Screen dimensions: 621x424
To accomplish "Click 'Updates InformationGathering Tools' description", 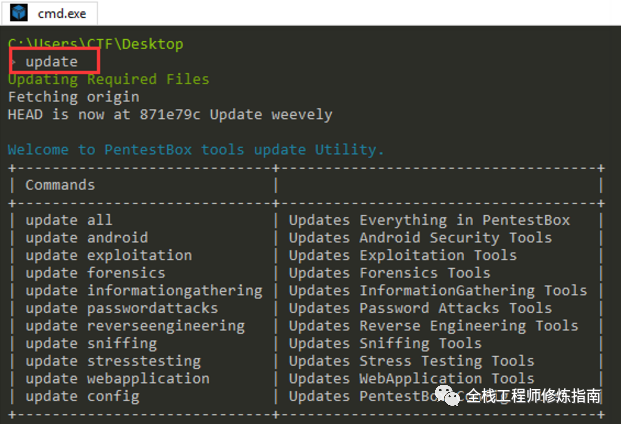I will pos(438,291).
